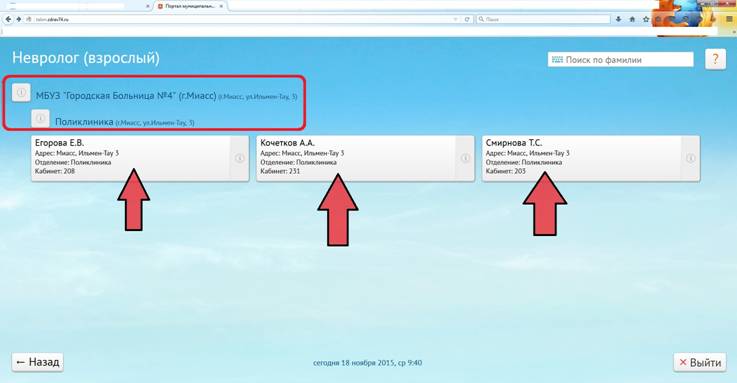Go back with the Назад button
Screen dimensions: 737x383
click(x=38, y=362)
